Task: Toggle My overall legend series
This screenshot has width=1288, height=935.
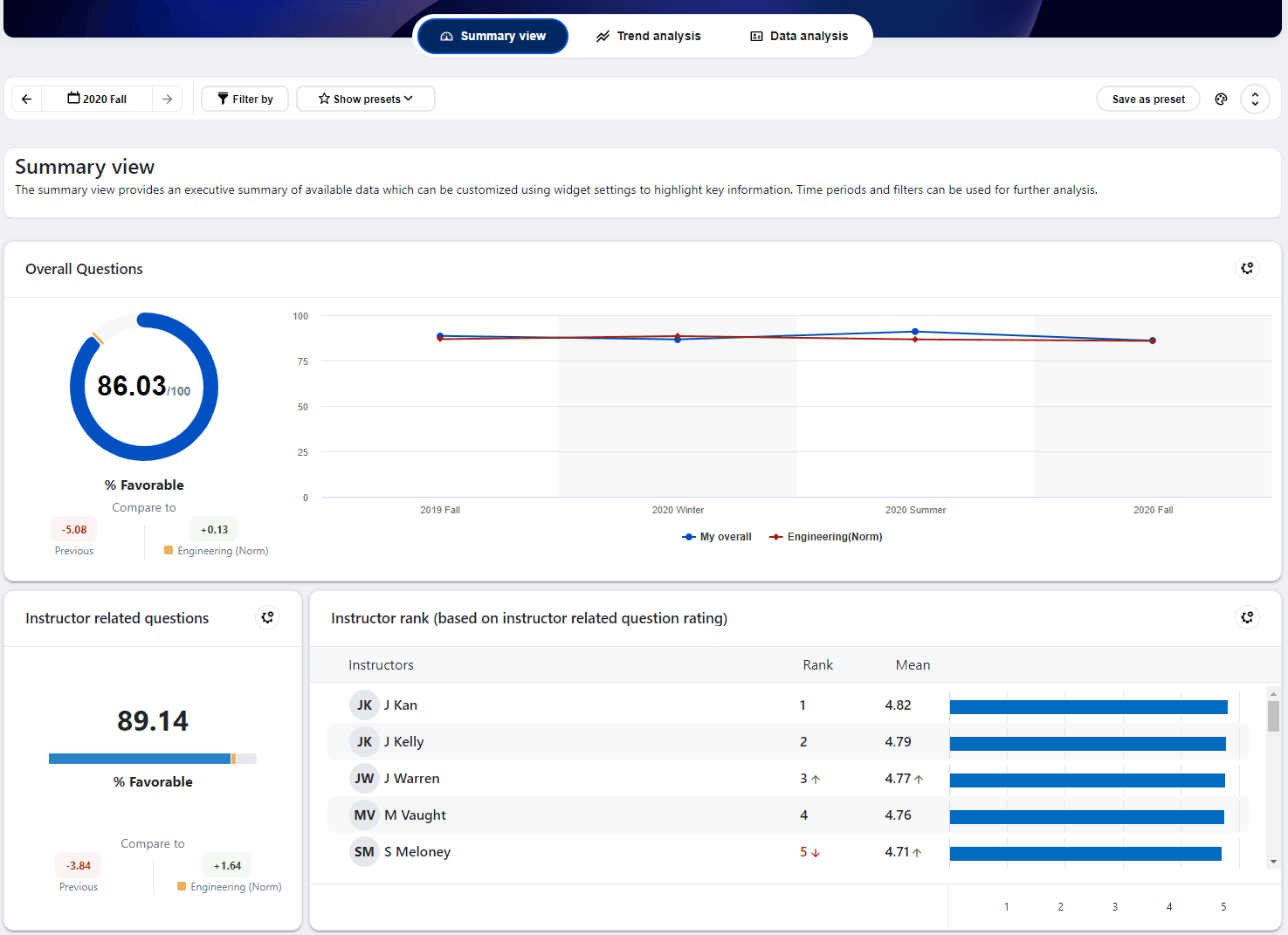Action: tap(716, 537)
